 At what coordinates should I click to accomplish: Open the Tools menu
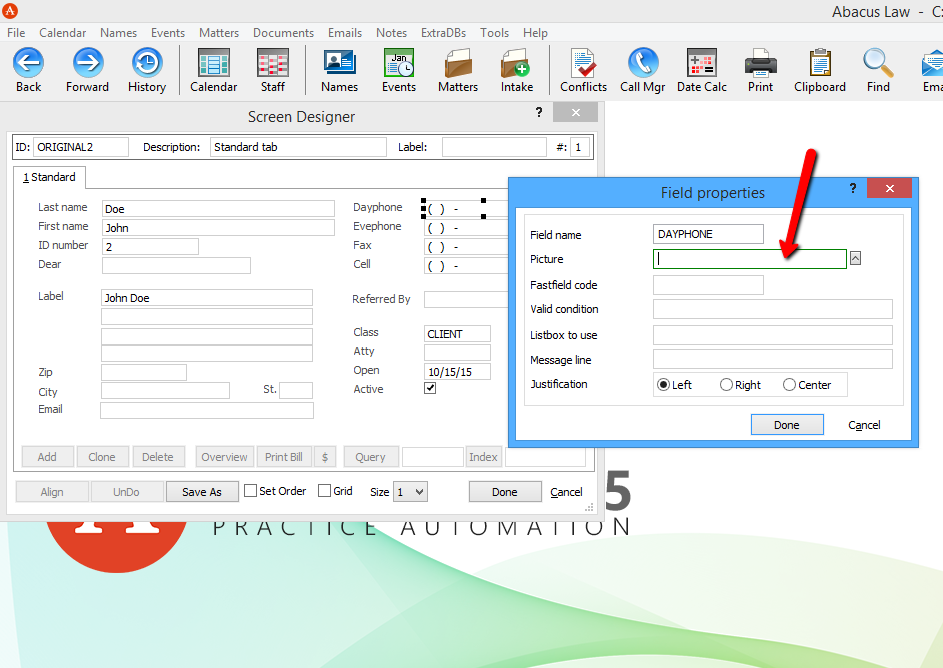494,33
